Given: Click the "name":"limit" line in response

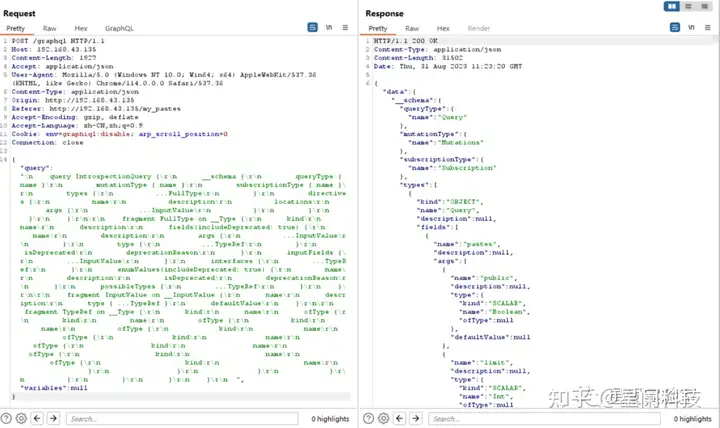Looking at the screenshot, I should click(484, 363).
